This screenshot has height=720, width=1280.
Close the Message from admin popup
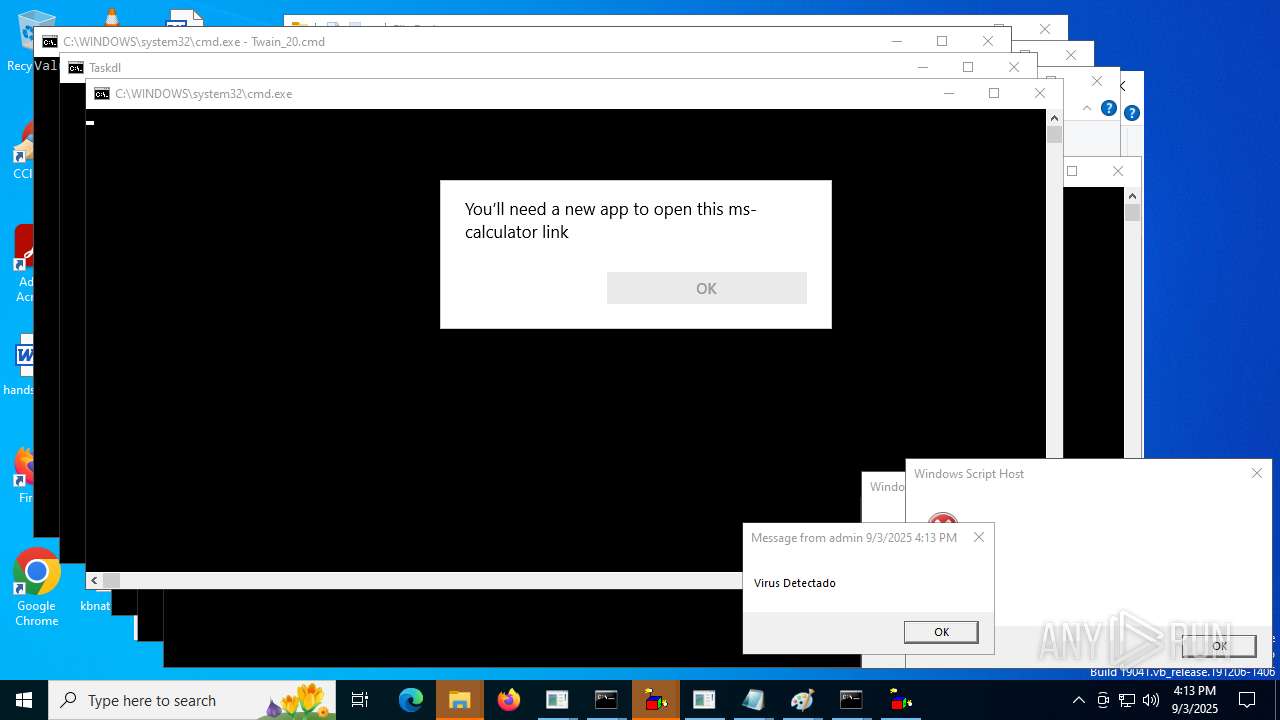(x=979, y=537)
